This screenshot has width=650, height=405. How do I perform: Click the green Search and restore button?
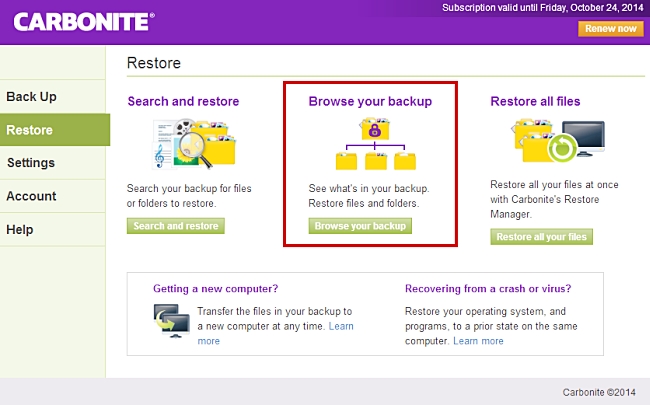tap(176, 226)
